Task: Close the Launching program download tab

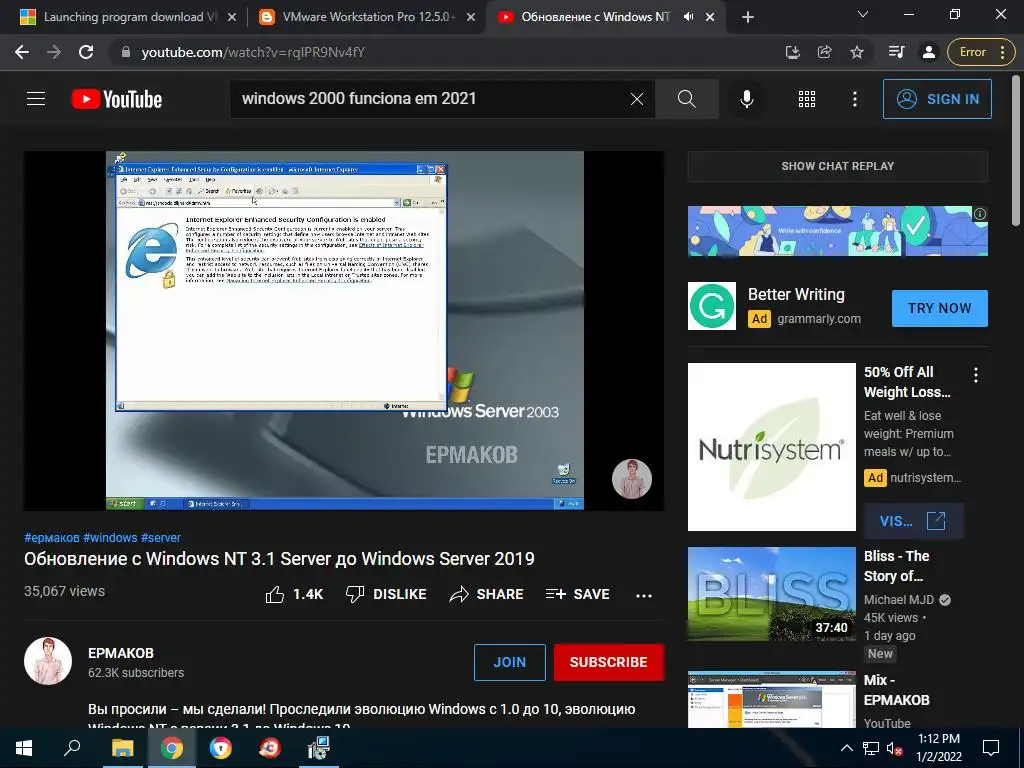Action: pyautogui.click(x=232, y=18)
